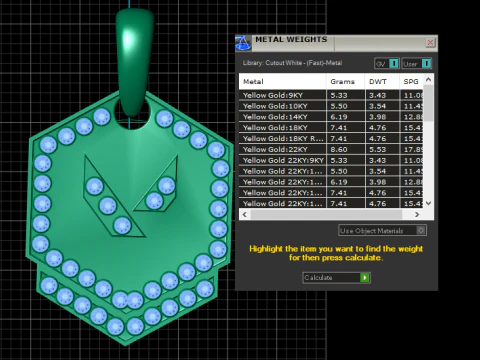This screenshot has height=360, width=480.
Task: Select the Yellow Gold:22KY row
Action: tap(331, 149)
